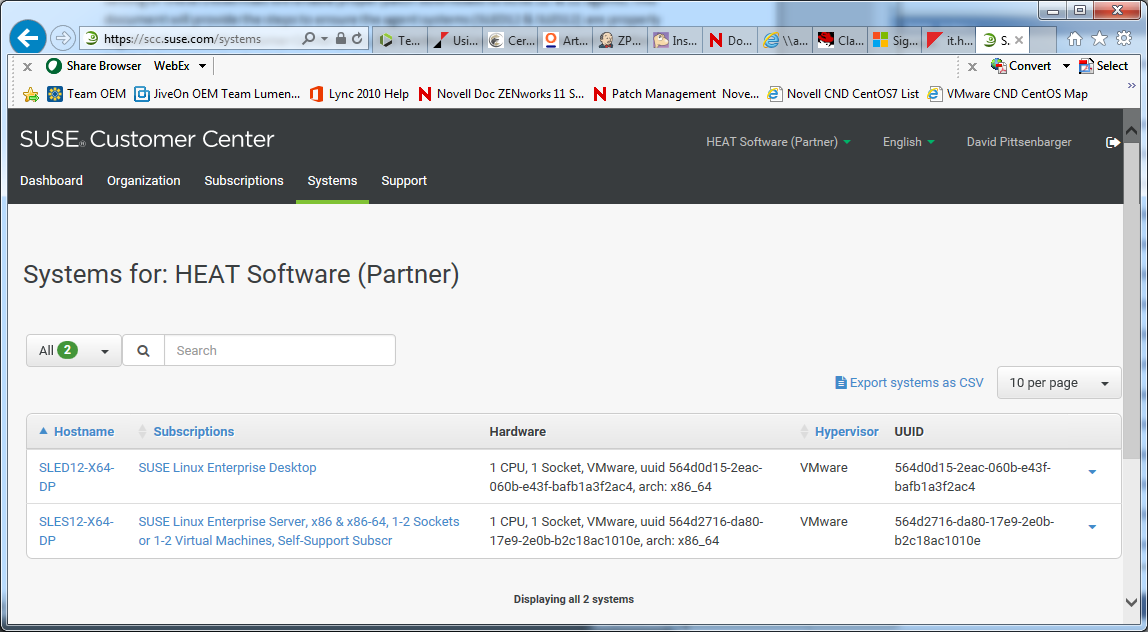Switch to the Te... browser tab

[x=400, y=40]
